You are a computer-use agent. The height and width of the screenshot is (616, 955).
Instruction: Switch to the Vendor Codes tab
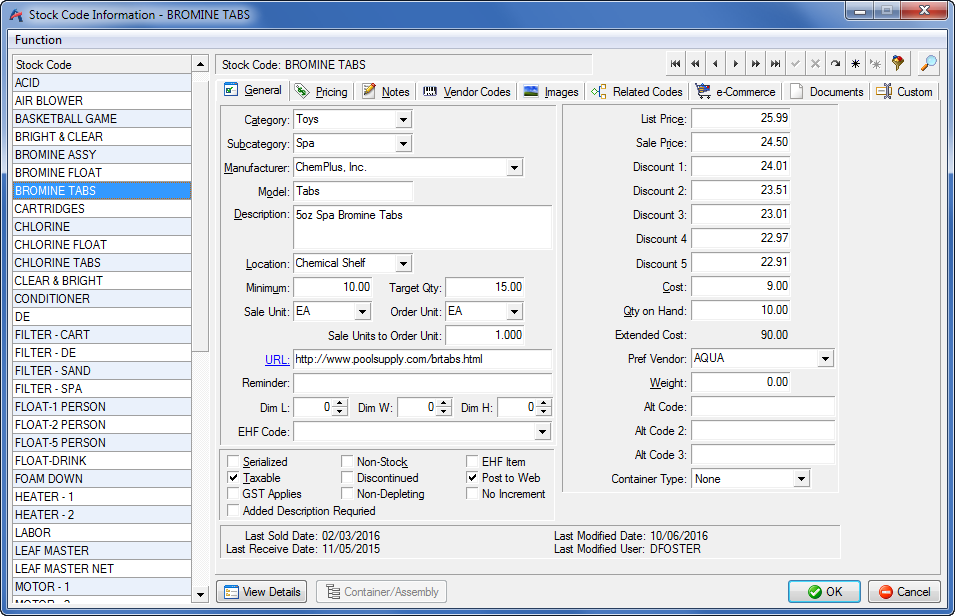pyautogui.click(x=466, y=91)
